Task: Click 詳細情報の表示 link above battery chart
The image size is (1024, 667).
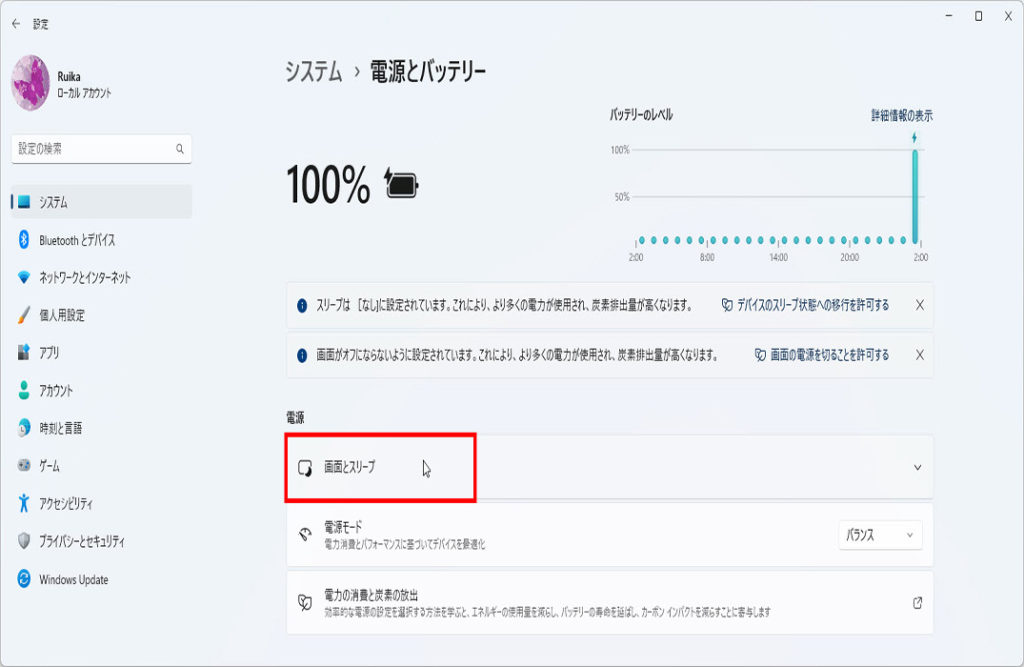Action: [x=901, y=116]
